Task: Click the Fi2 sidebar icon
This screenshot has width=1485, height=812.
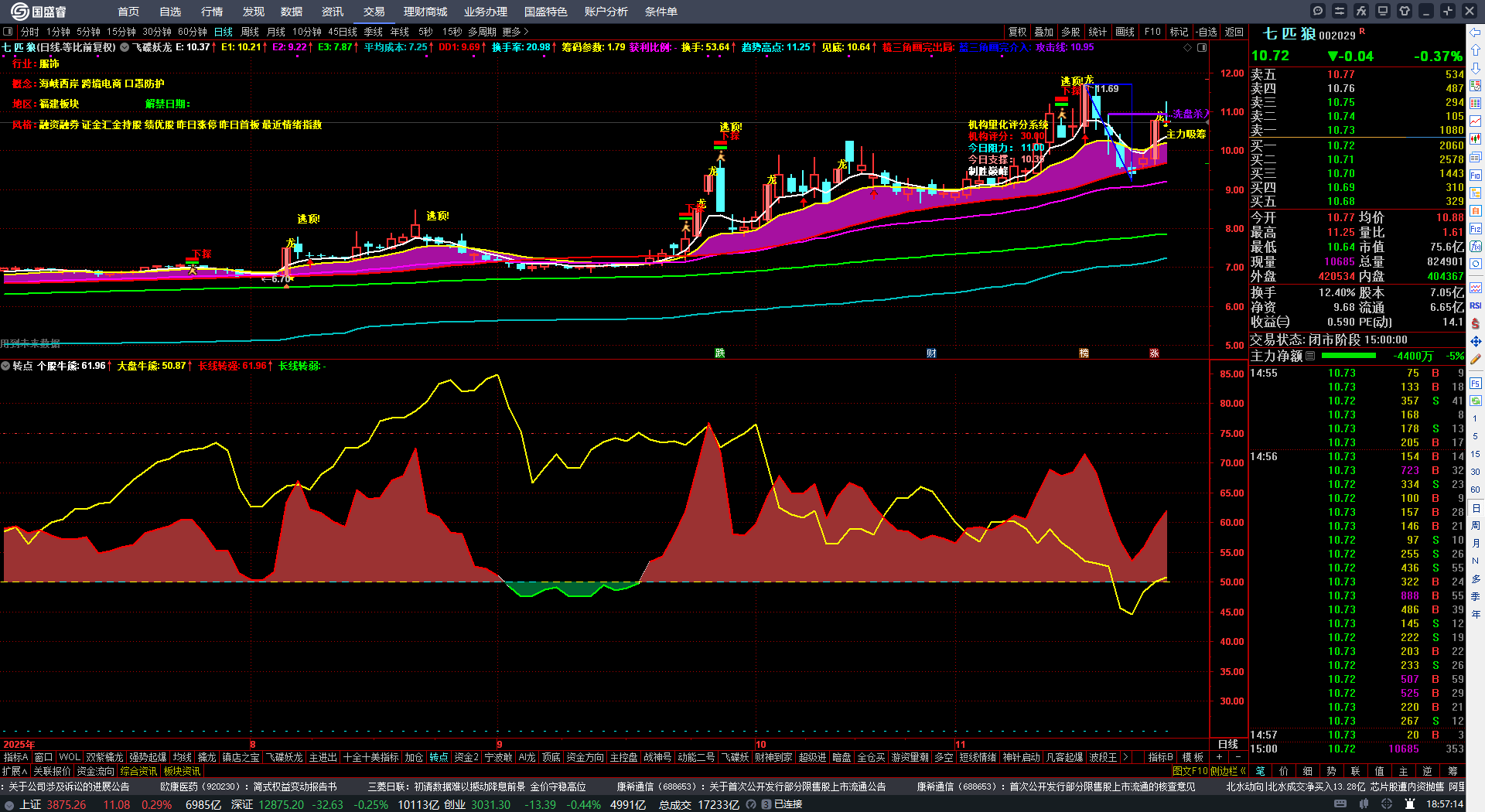Action: (x=1476, y=229)
